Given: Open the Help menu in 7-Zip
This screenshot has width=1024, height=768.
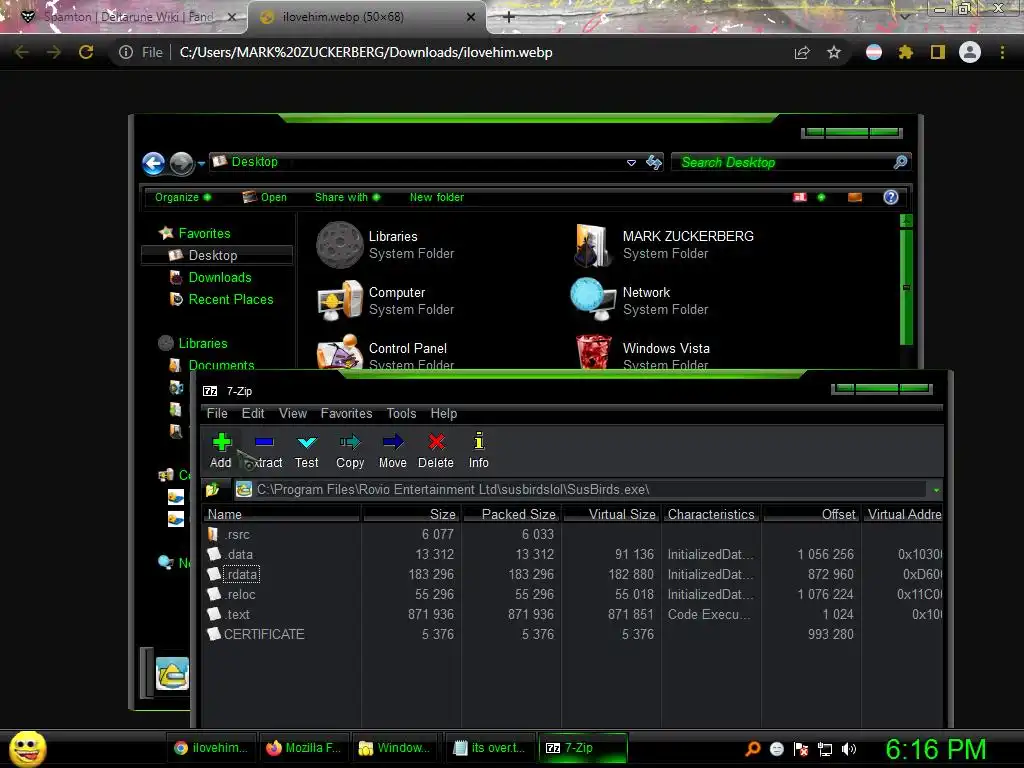Looking at the screenshot, I should tap(443, 413).
